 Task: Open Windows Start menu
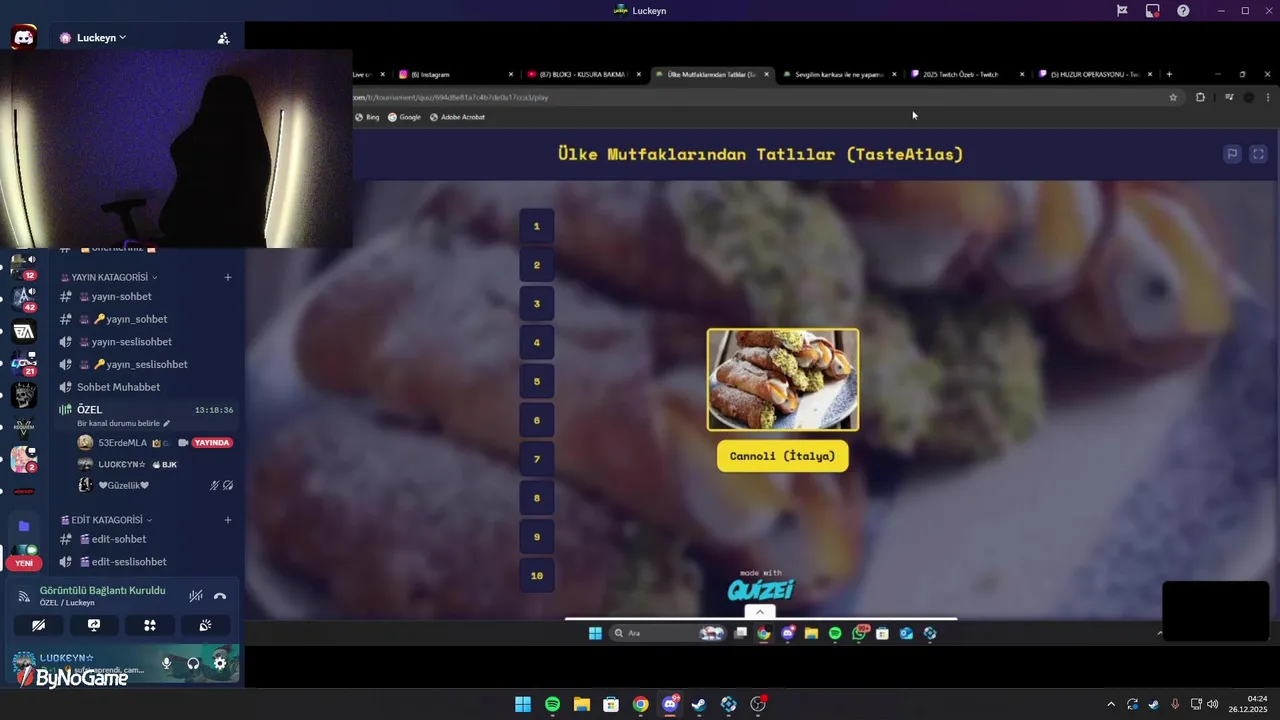523,704
